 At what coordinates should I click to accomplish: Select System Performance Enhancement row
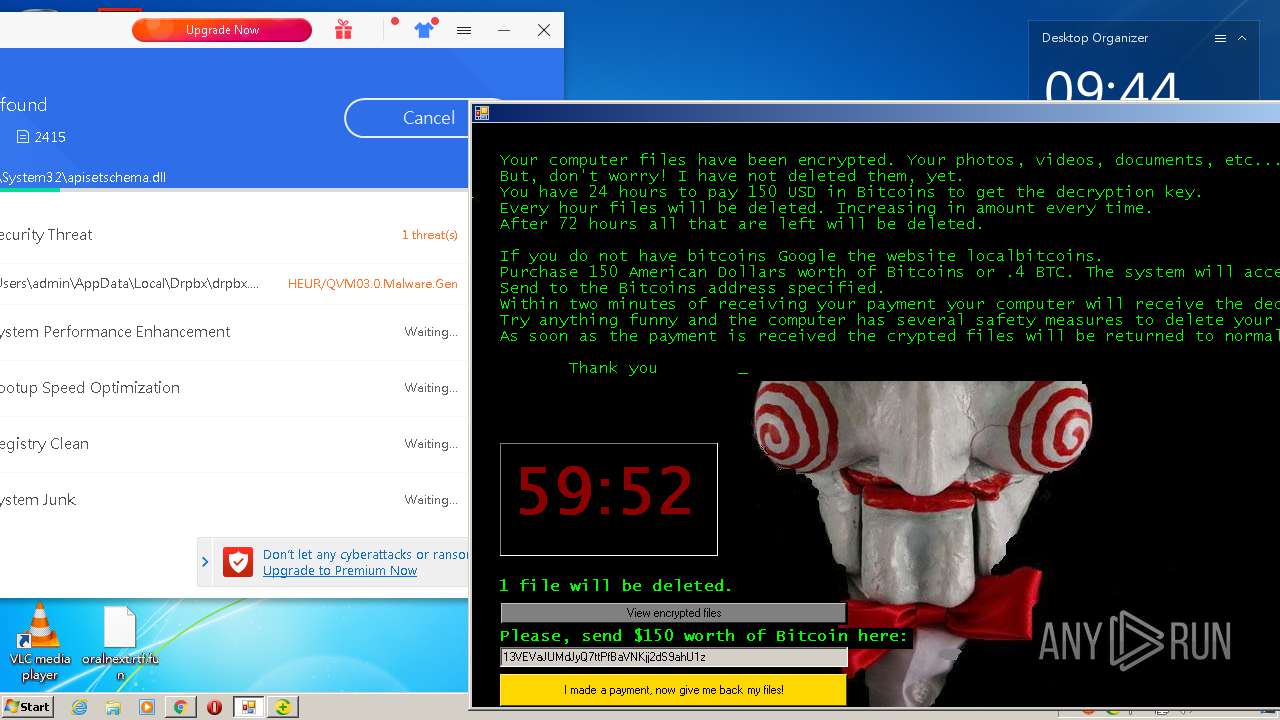pyautogui.click(x=234, y=332)
